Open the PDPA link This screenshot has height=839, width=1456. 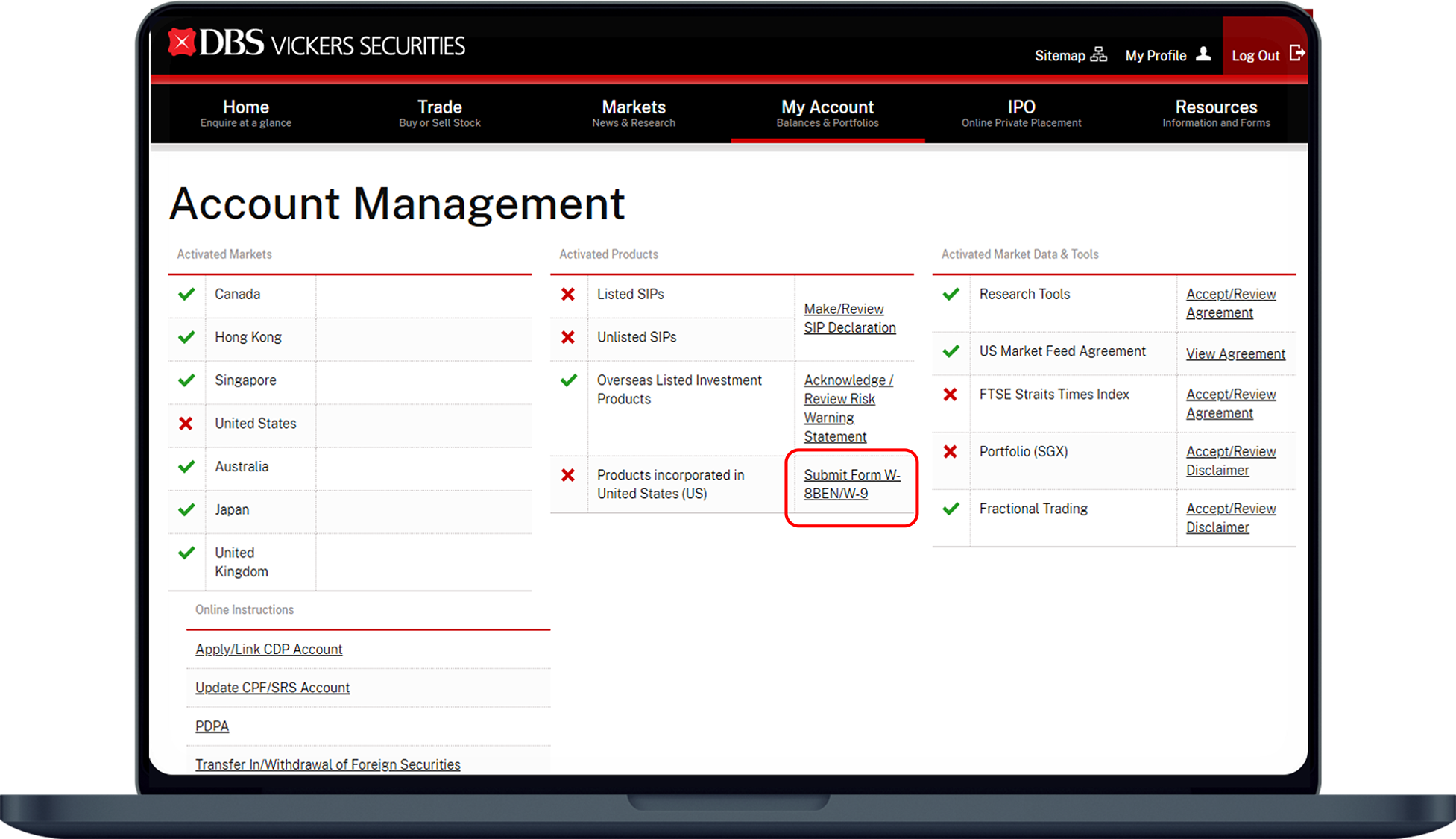(x=212, y=726)
